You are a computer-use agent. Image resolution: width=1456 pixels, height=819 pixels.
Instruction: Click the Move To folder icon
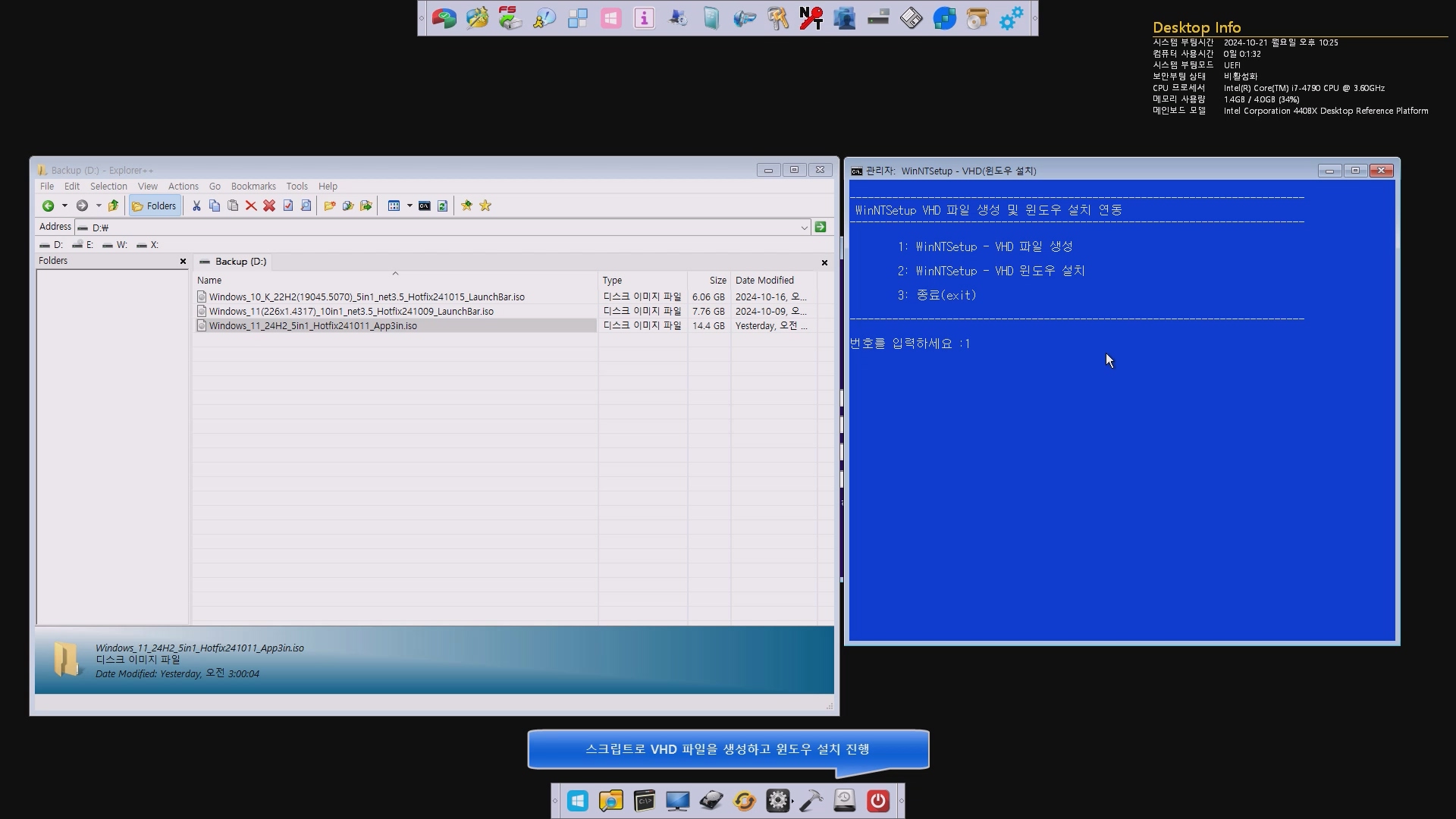click(366, 206)
